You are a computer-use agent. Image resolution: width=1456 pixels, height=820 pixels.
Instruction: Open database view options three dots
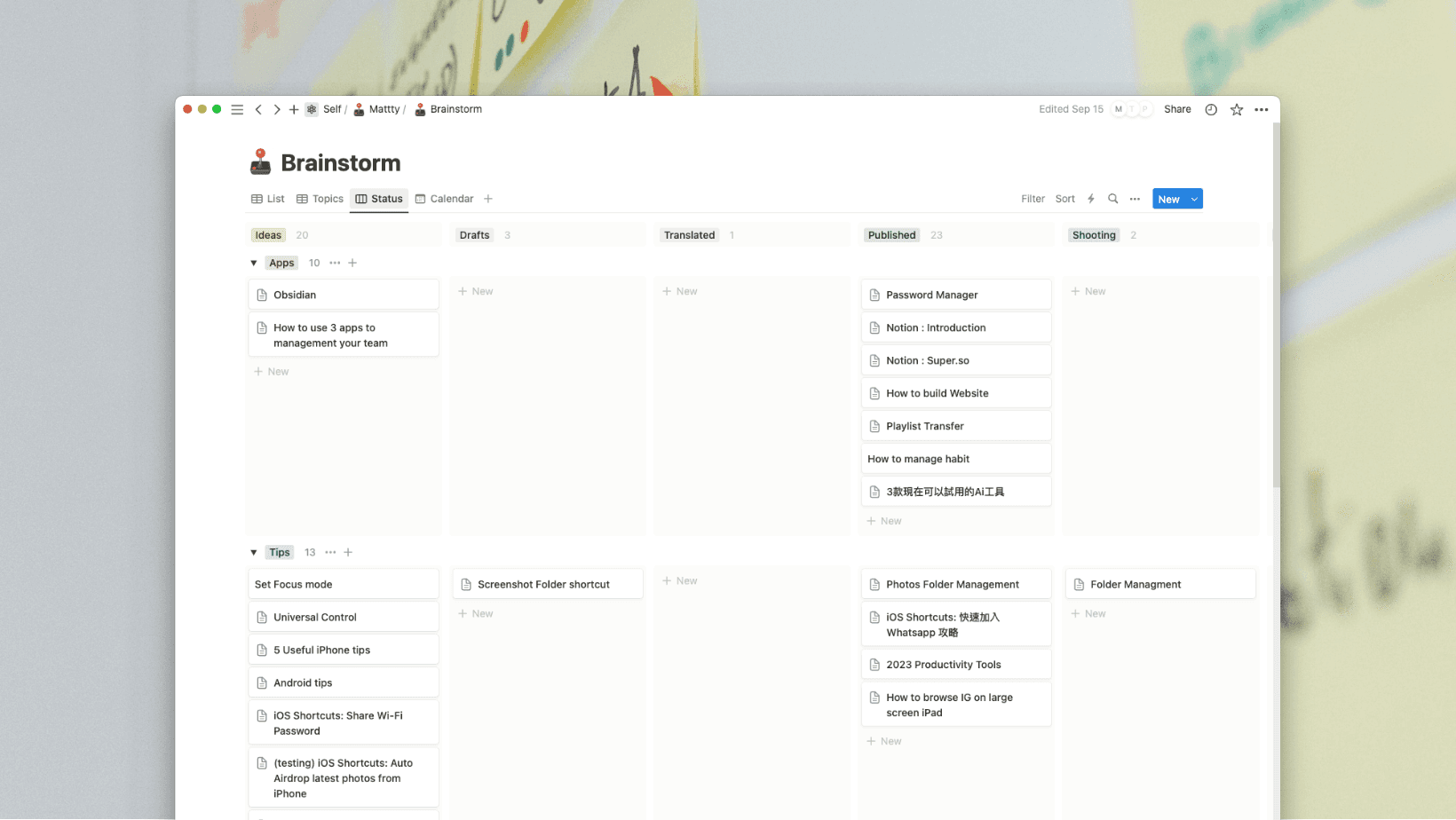pyautogui.click(x=1135, y=199)
